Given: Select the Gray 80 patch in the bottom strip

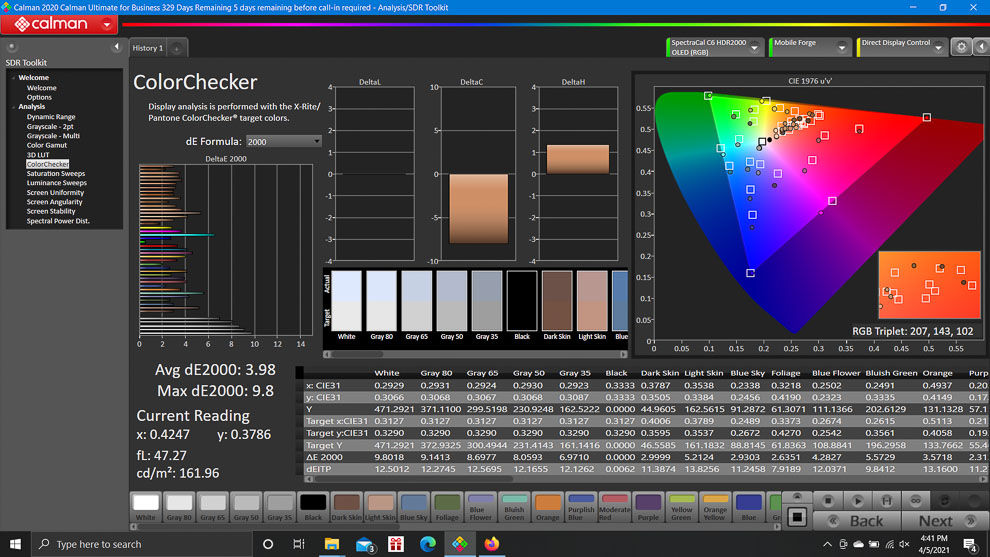Looking at the screenshot, I should pos(179,507).
